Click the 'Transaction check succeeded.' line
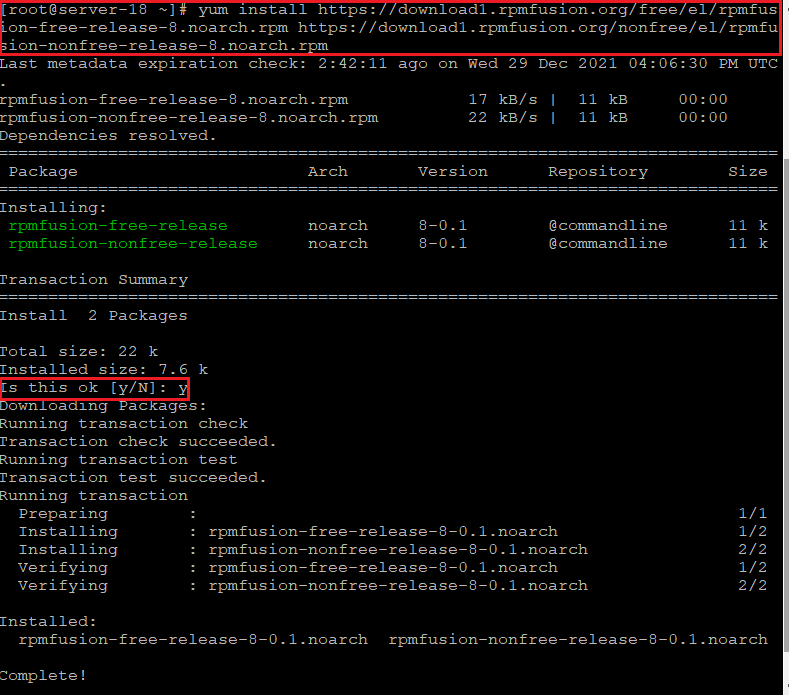This screenshot has width=789, height=695. tap(138, 442)
